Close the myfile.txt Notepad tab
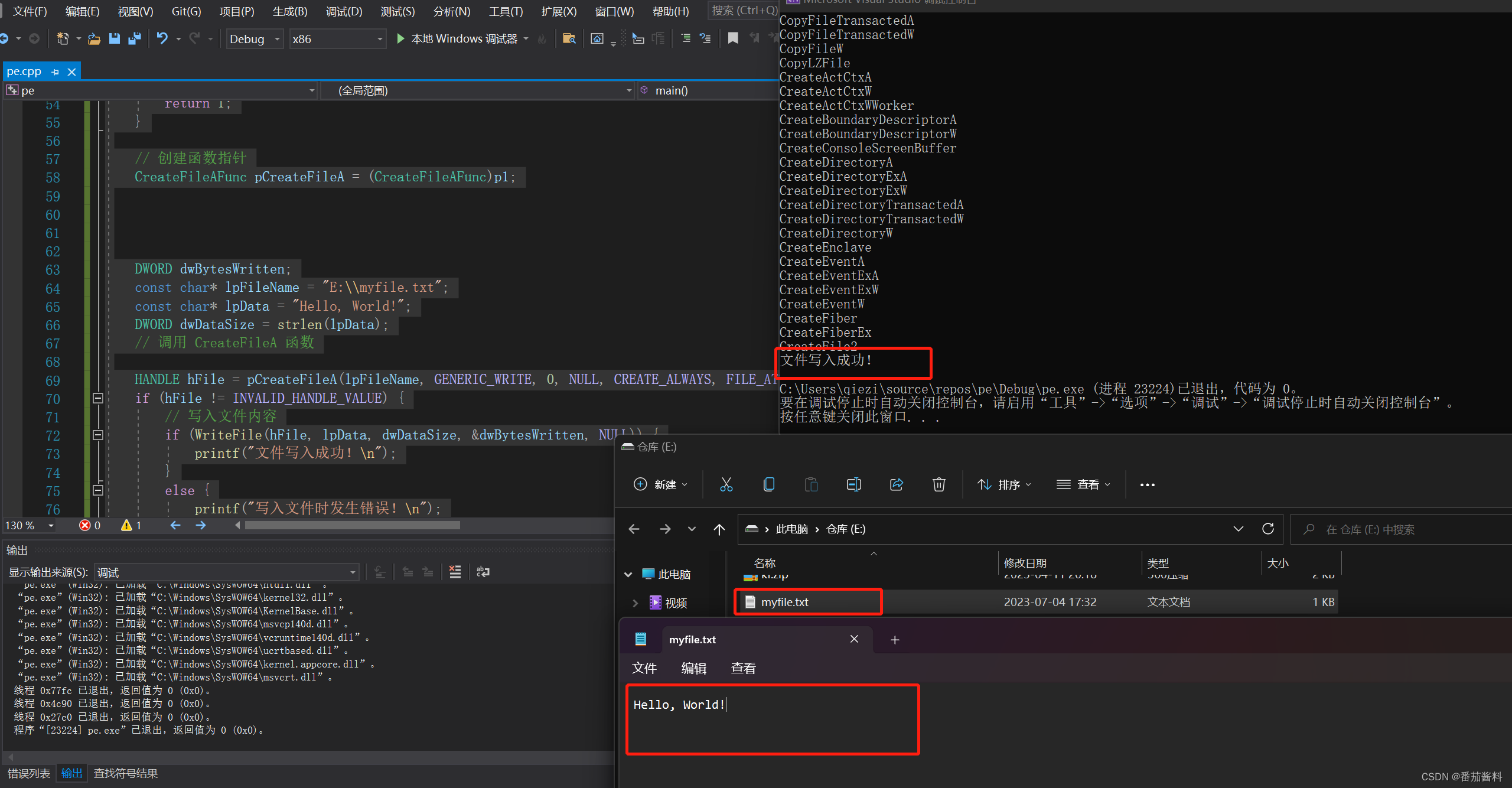This screenshot has height=788, width=1512. coord(854,639)
